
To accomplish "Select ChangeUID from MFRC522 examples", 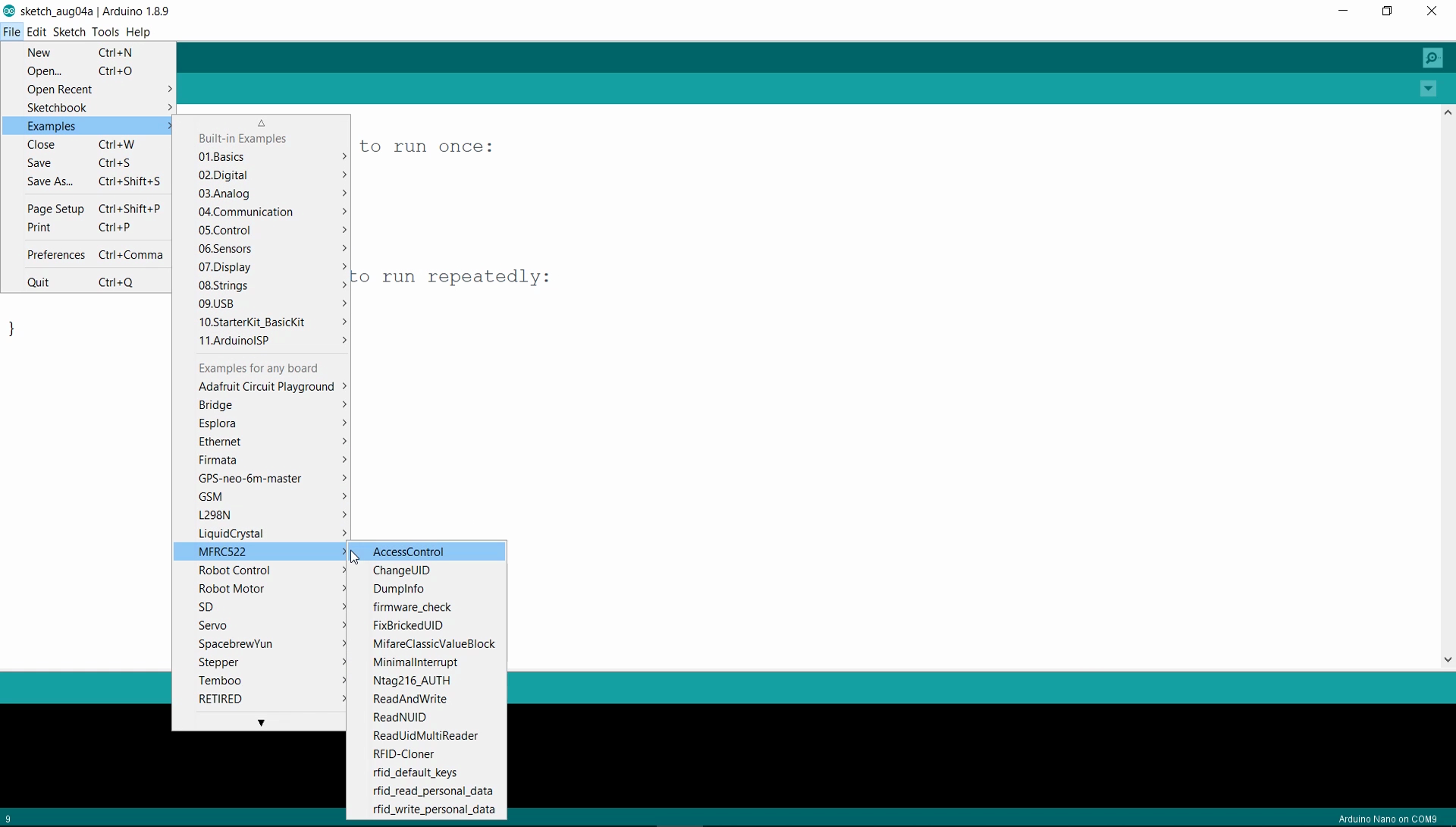I will click(401, 569).
